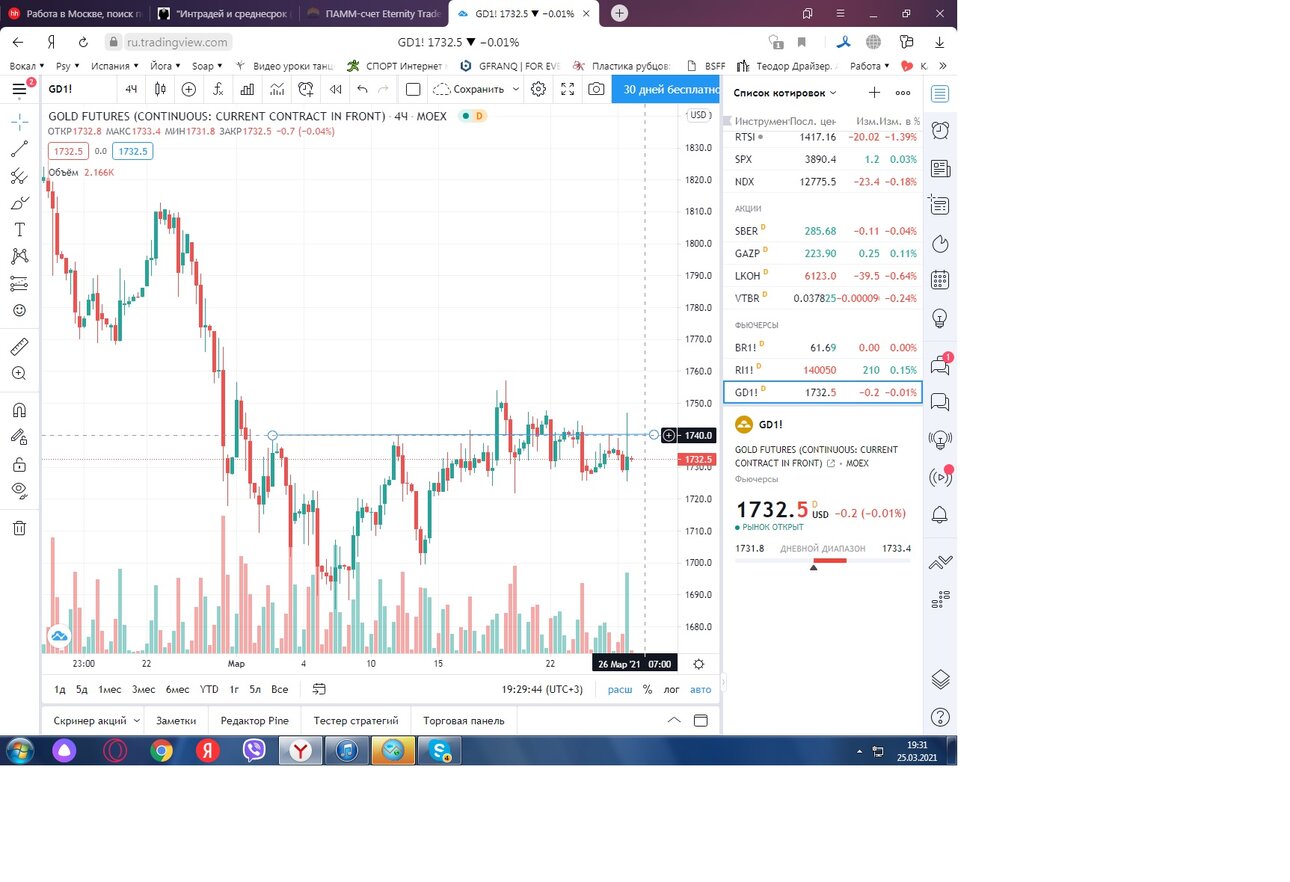Toggle lock all drawing tools

(x=19, y=464)
